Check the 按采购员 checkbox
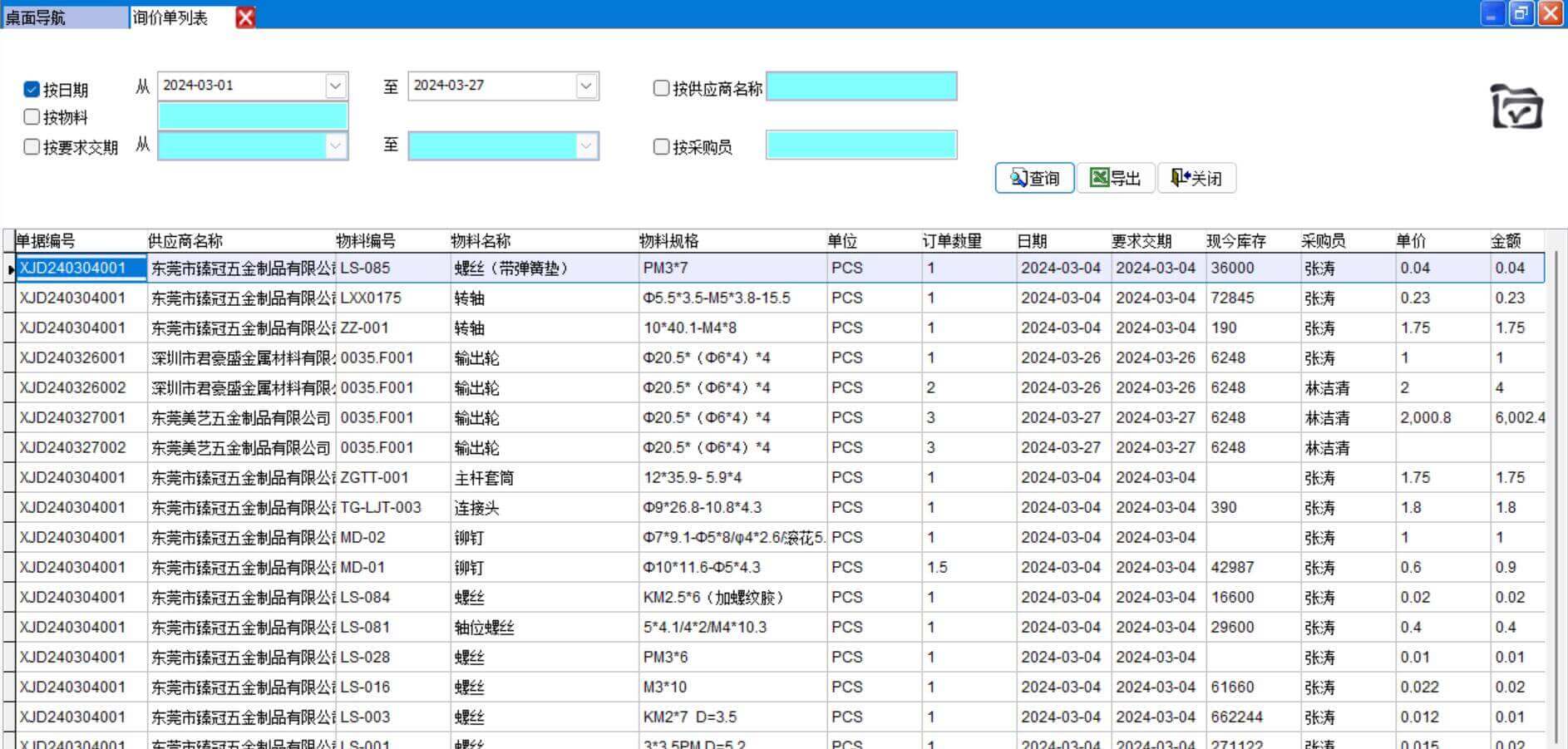This screenshot has height=749, width=1568. point(662,147)
